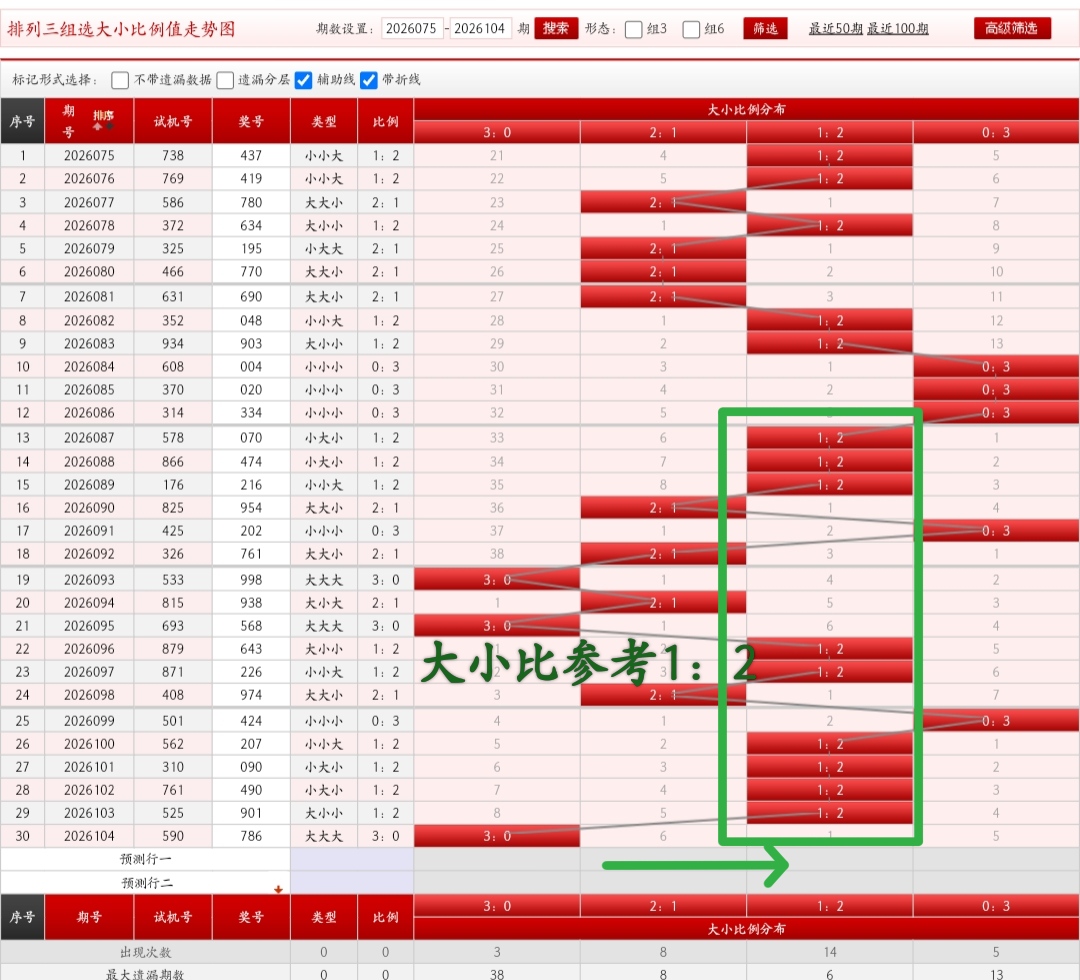Toggle the 组6 checkbox
1080x980 pixels.
pos(691,29)
